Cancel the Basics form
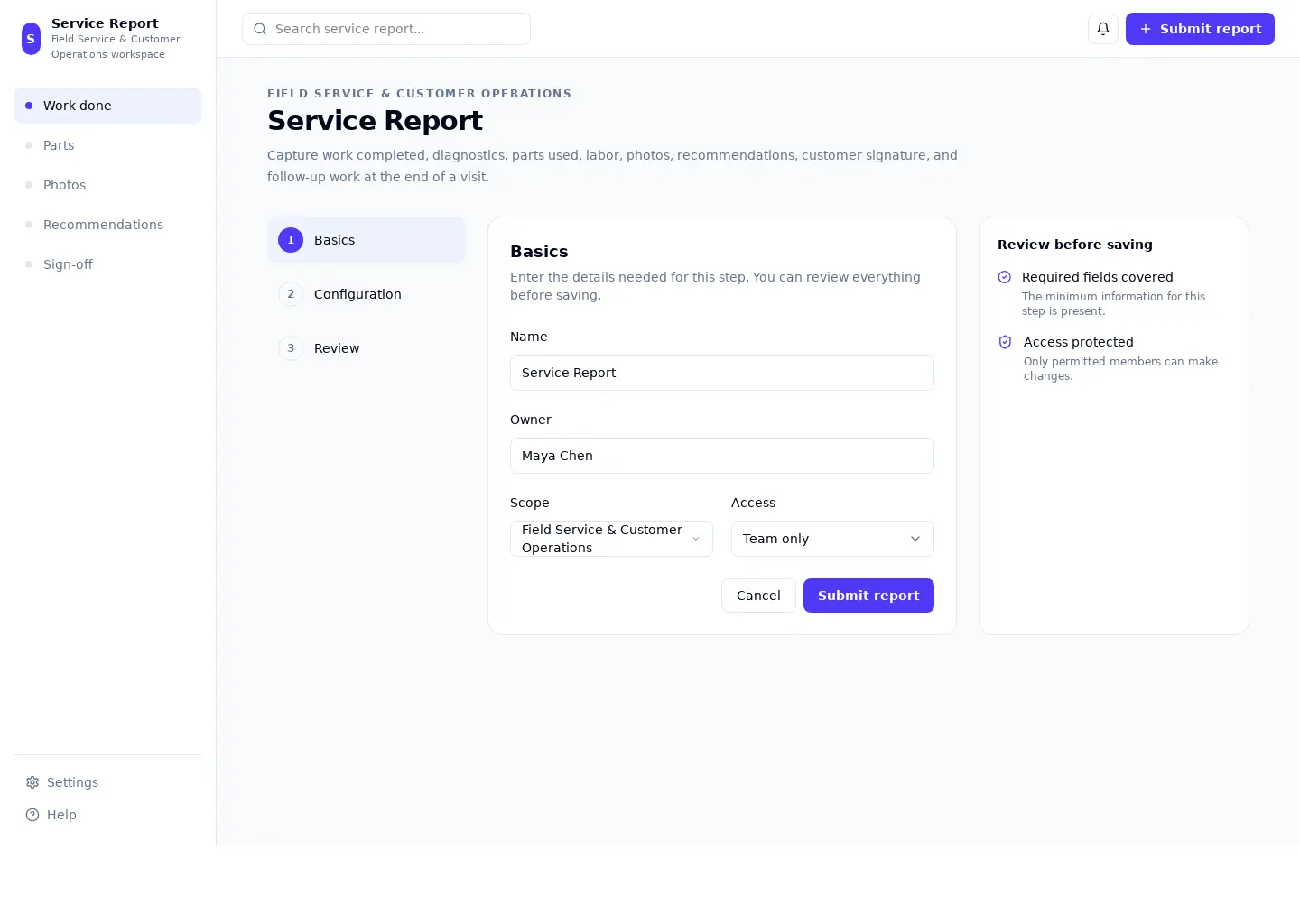The image size is (1300, 924). pyautogui.click(x=758, y=596)
